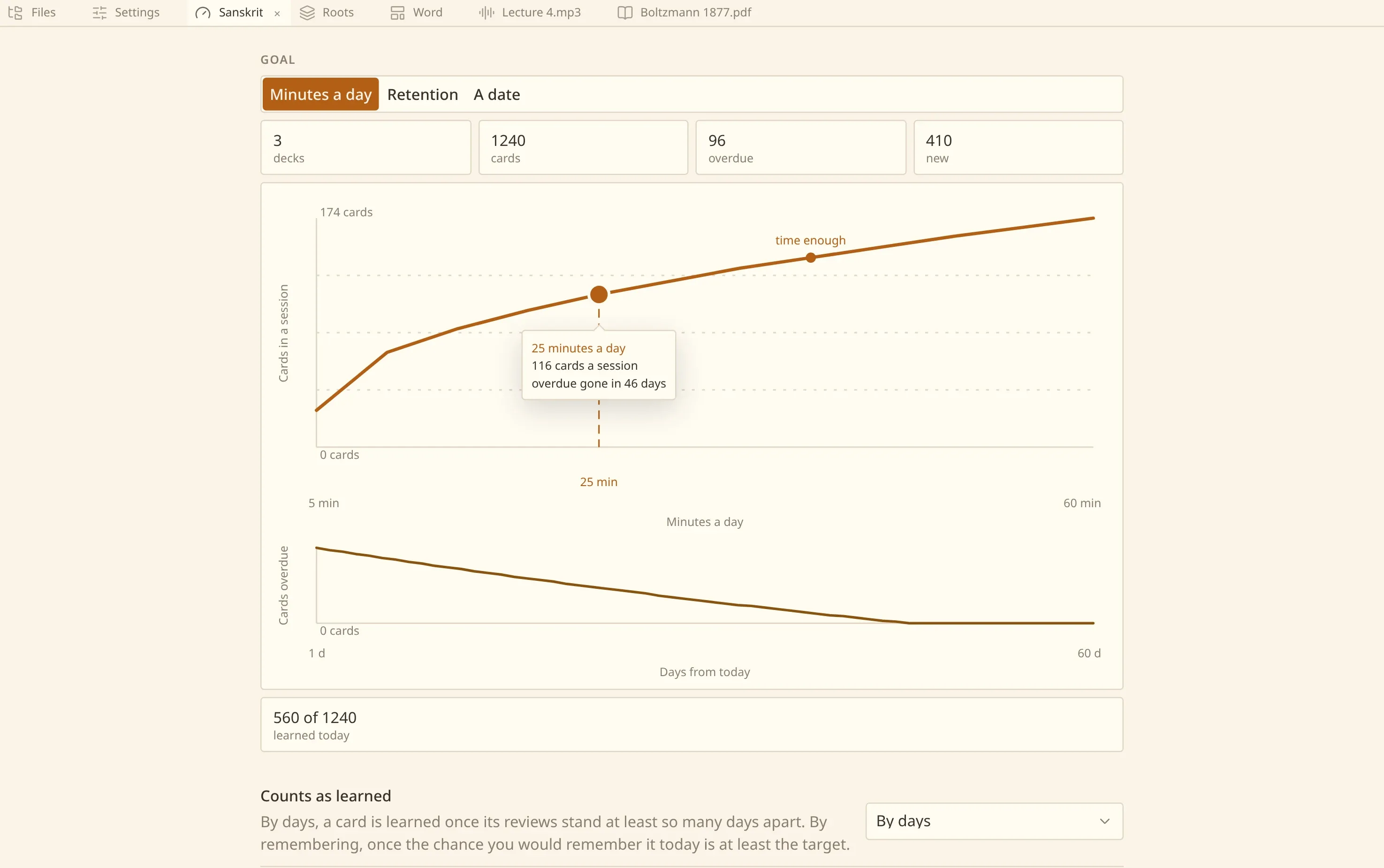This screenshot has height=868, width=1384.
Task: Click the Settings sliders icon
Action: 100,13
